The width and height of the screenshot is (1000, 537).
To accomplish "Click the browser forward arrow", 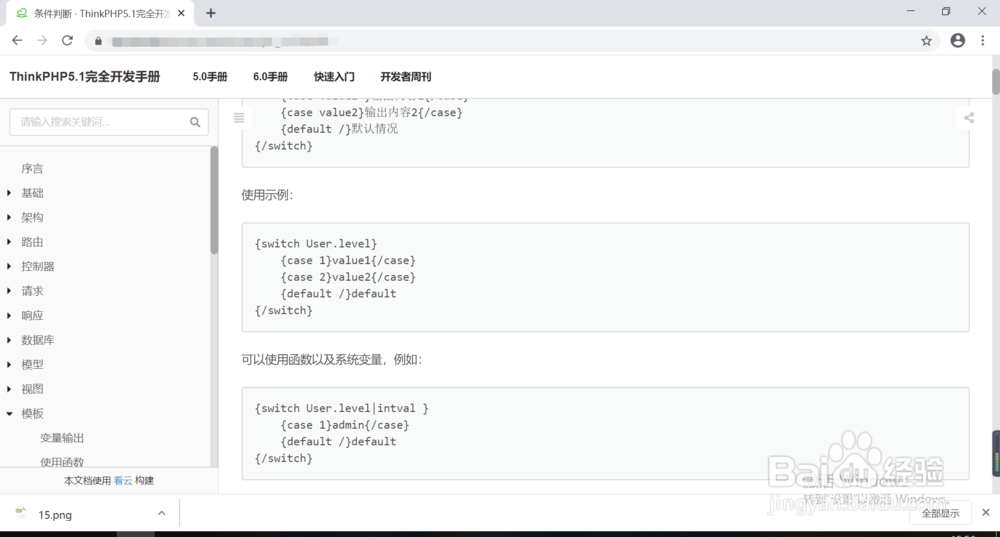I will click(x=42, y=41).
